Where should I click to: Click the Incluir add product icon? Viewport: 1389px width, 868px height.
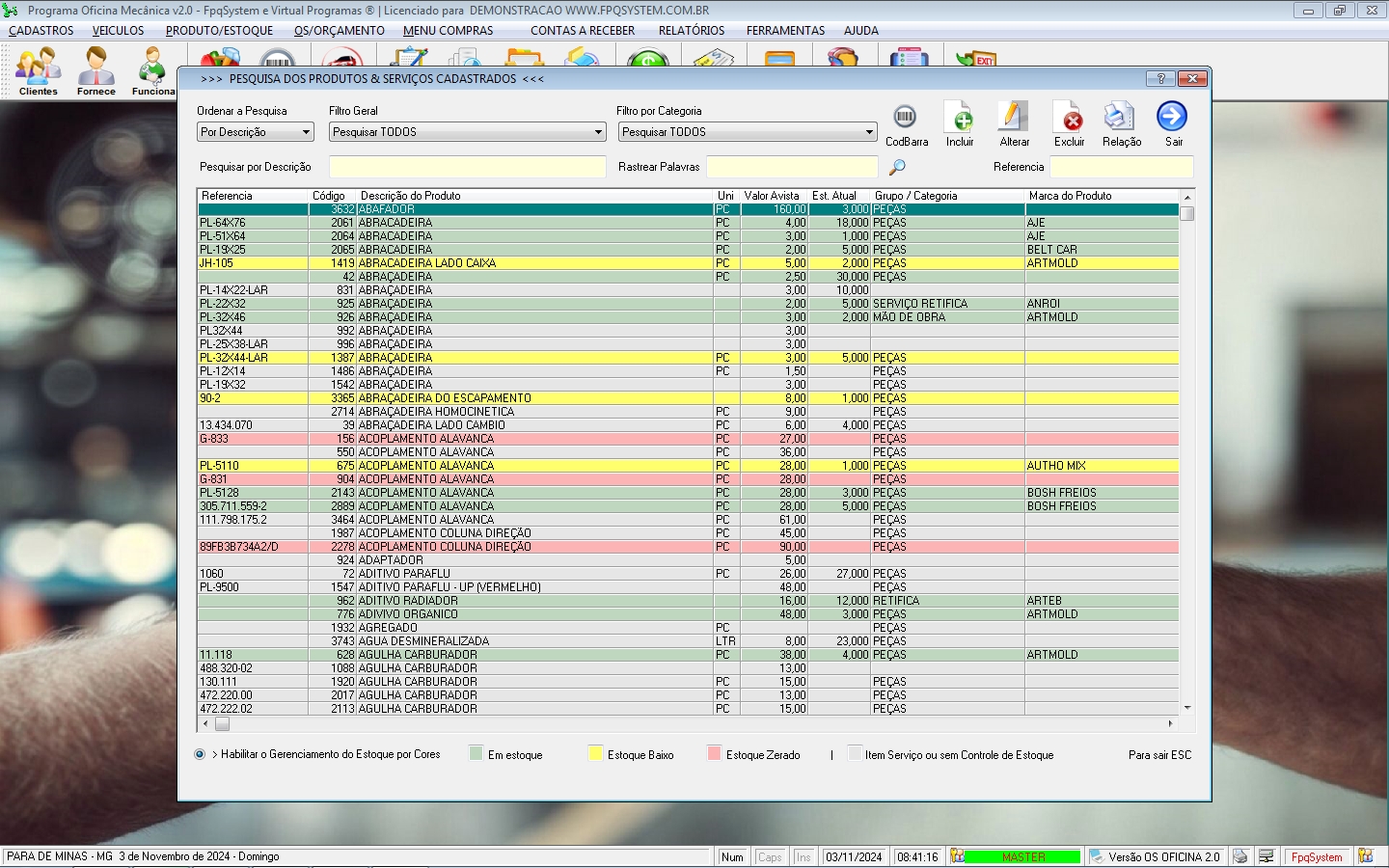(x=960, y=118)
